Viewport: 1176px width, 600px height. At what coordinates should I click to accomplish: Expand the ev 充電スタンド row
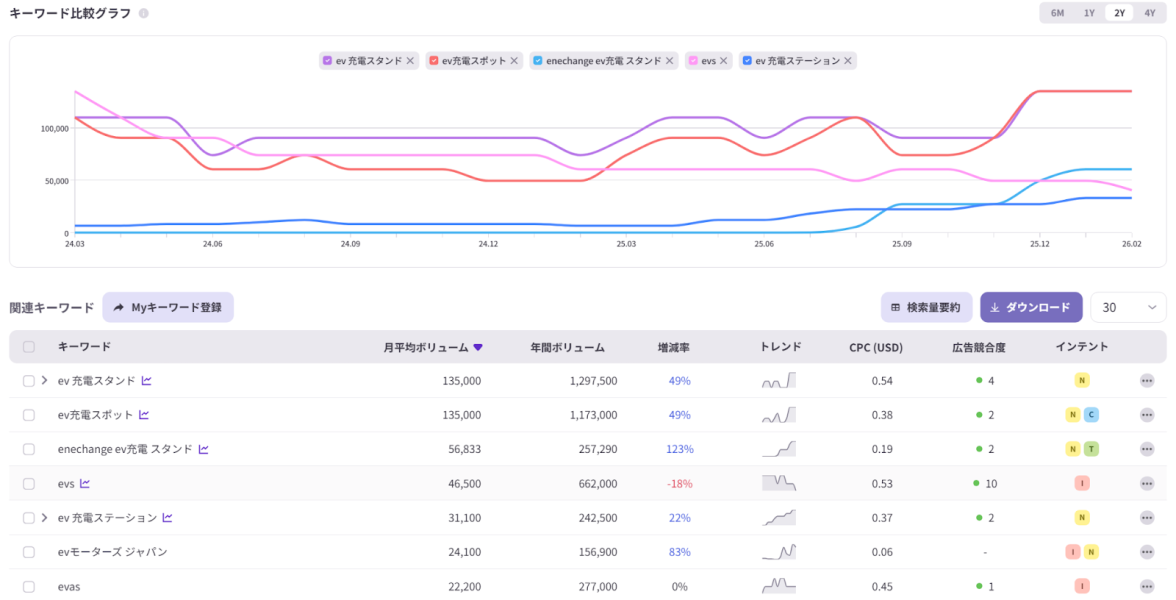coord(44,381)
